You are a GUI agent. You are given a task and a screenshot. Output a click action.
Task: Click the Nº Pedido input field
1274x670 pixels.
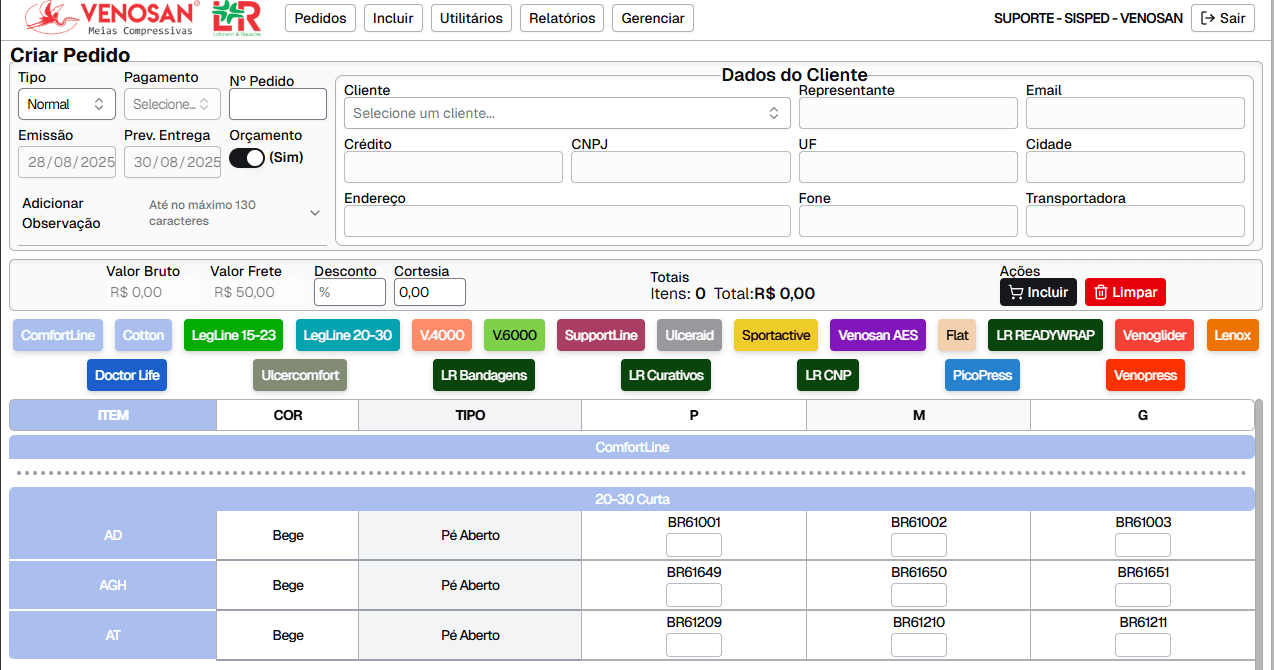pyautogui.click(x=278, y=104)
